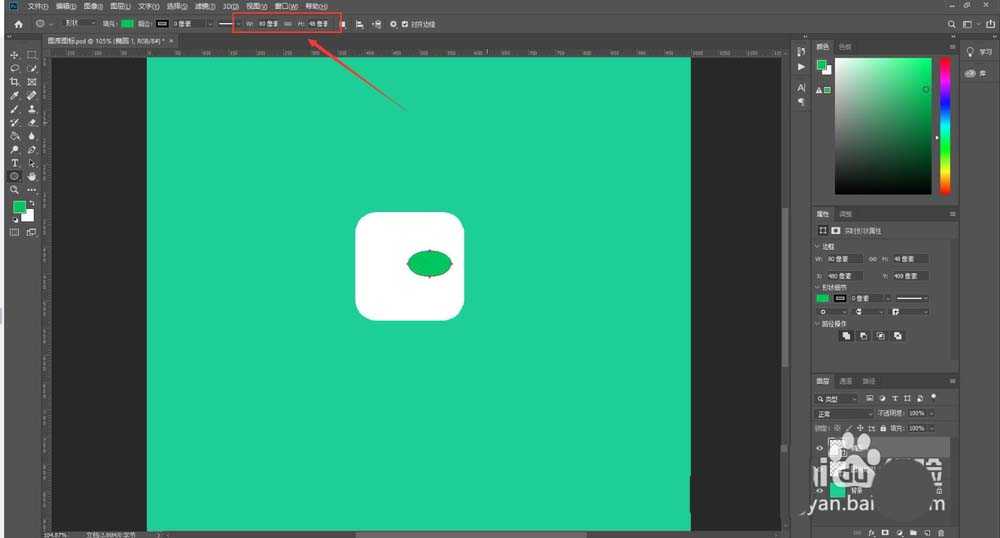Screen dimensions: 1000x538
Task: Click the search icon at top right
Action: (952, 23)
